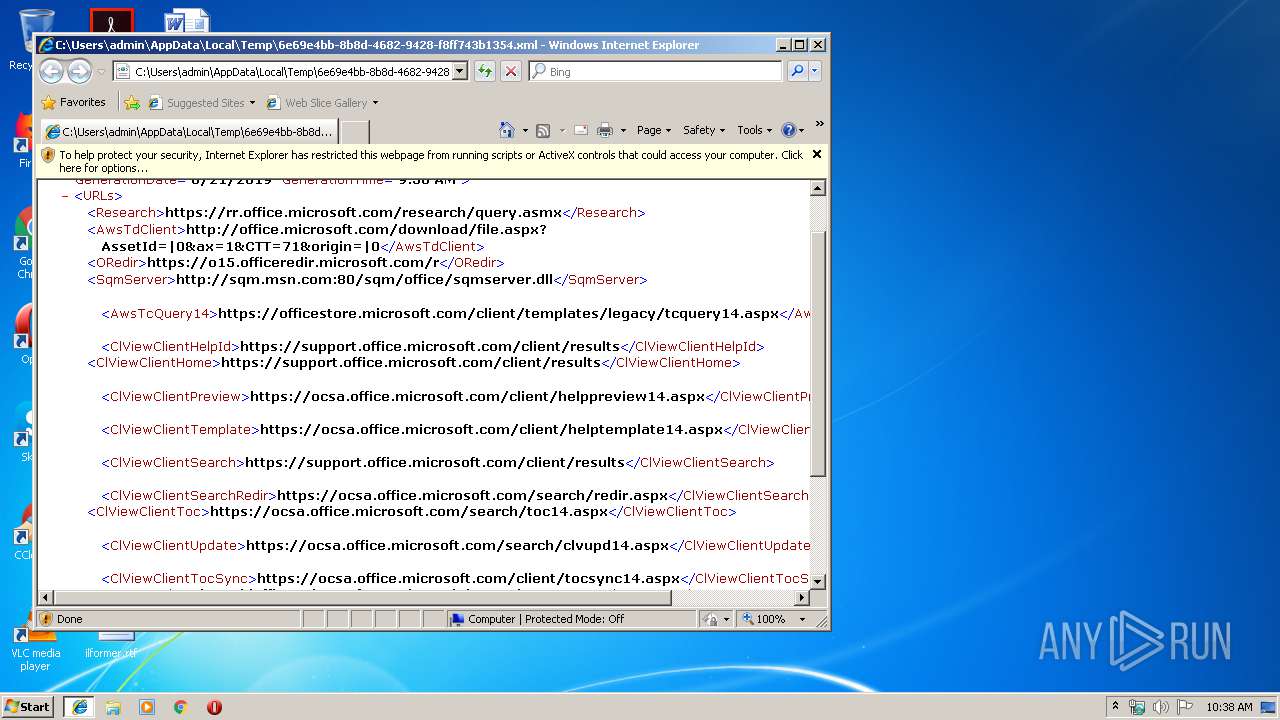Screen dimensions: 1280x720
Task: Select the Adobe Reader desktop icon
Action: click(112, 20)
